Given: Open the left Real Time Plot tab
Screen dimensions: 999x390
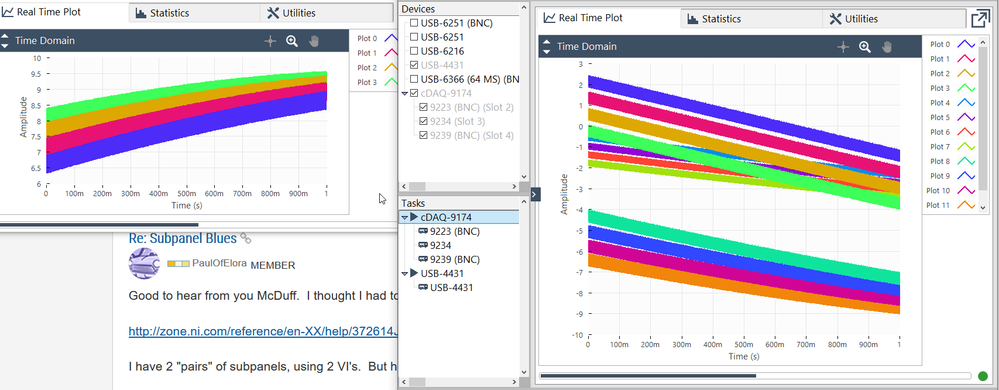Looking at the screenshot, I should coord(64,11).
